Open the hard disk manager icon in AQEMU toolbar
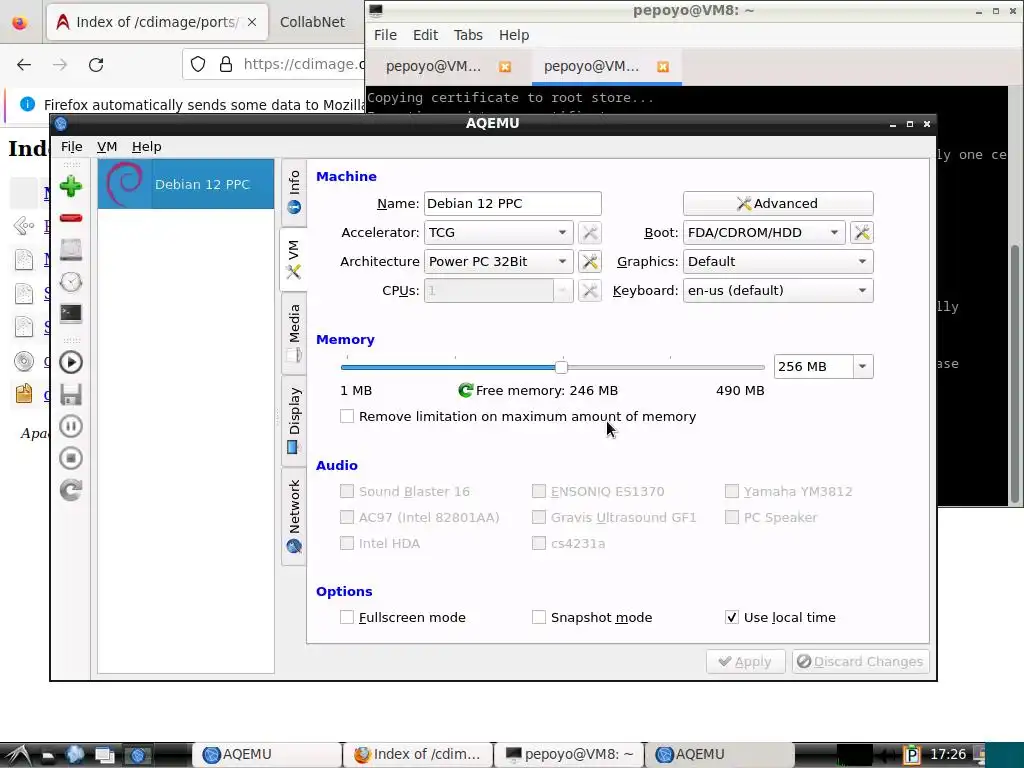Viewport: 1024px width, 768px height. coord(71,249)
